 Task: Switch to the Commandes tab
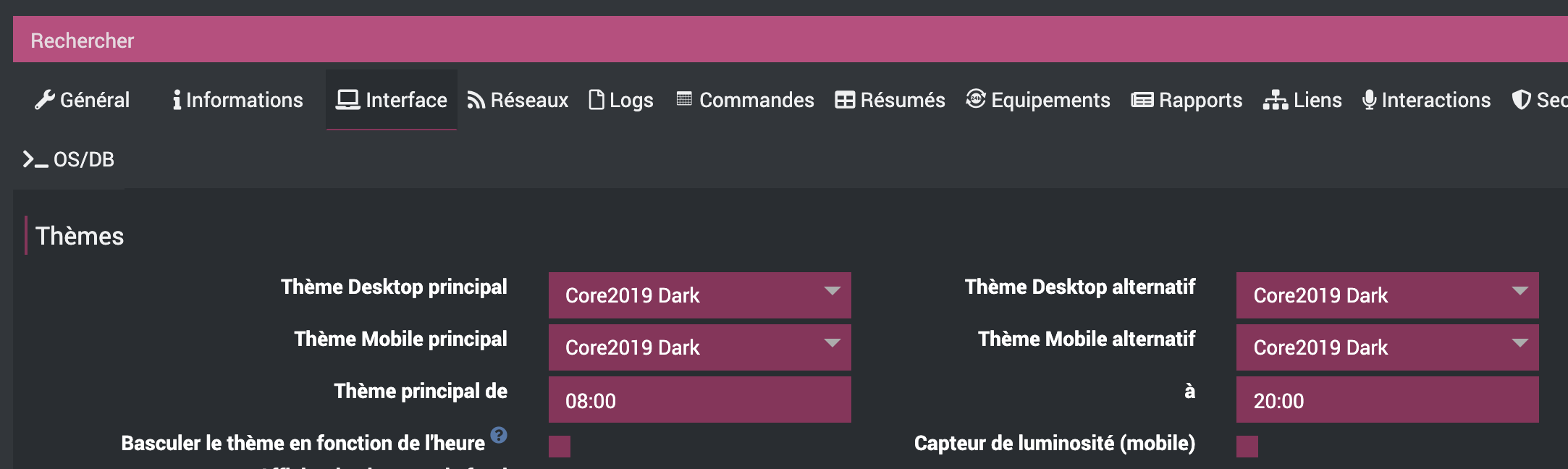746,100
